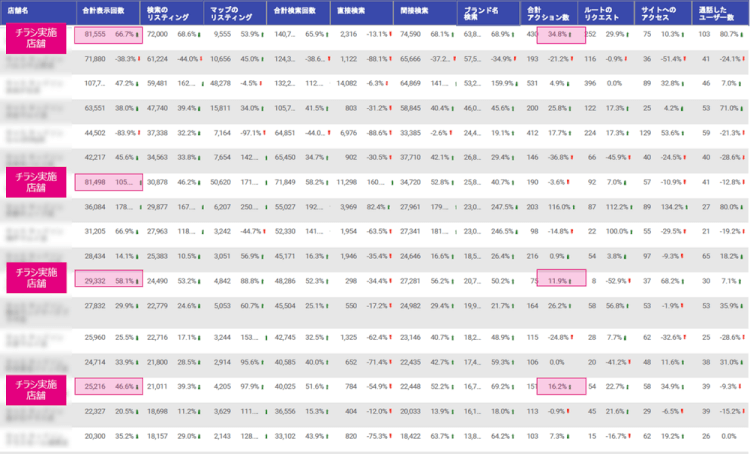Image resolution: width=750 pixels, height=454 pixels.
Task: Select the 63,551 impressions cell
Action: pos(95,108)
